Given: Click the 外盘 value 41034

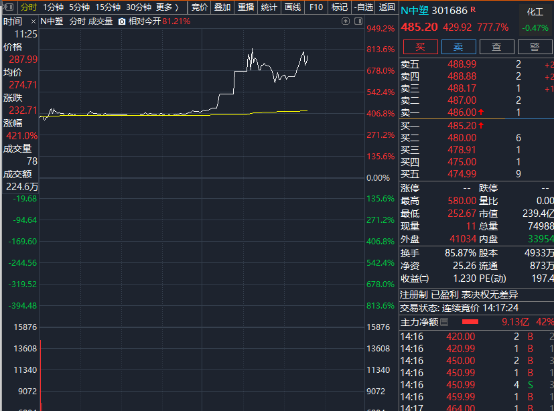Looking at the screenshot, I should click(x=463, y=239).
